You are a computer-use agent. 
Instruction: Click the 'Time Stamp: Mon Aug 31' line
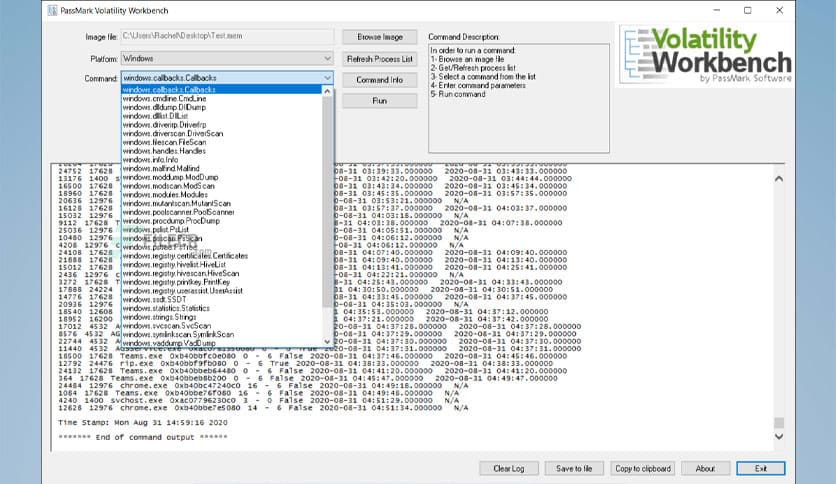[x=143, y=423]
